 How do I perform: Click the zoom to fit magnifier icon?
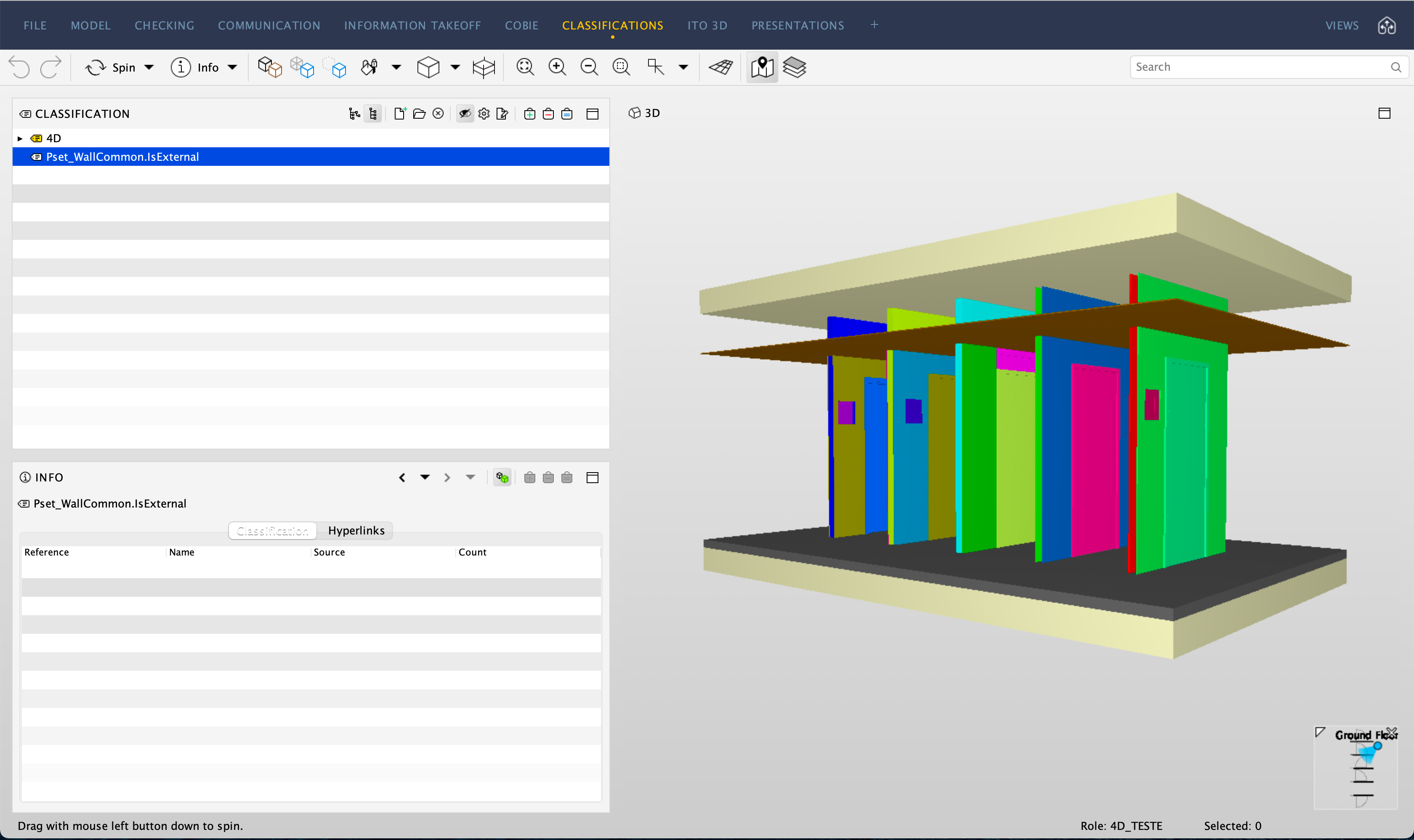coord(525,67)
